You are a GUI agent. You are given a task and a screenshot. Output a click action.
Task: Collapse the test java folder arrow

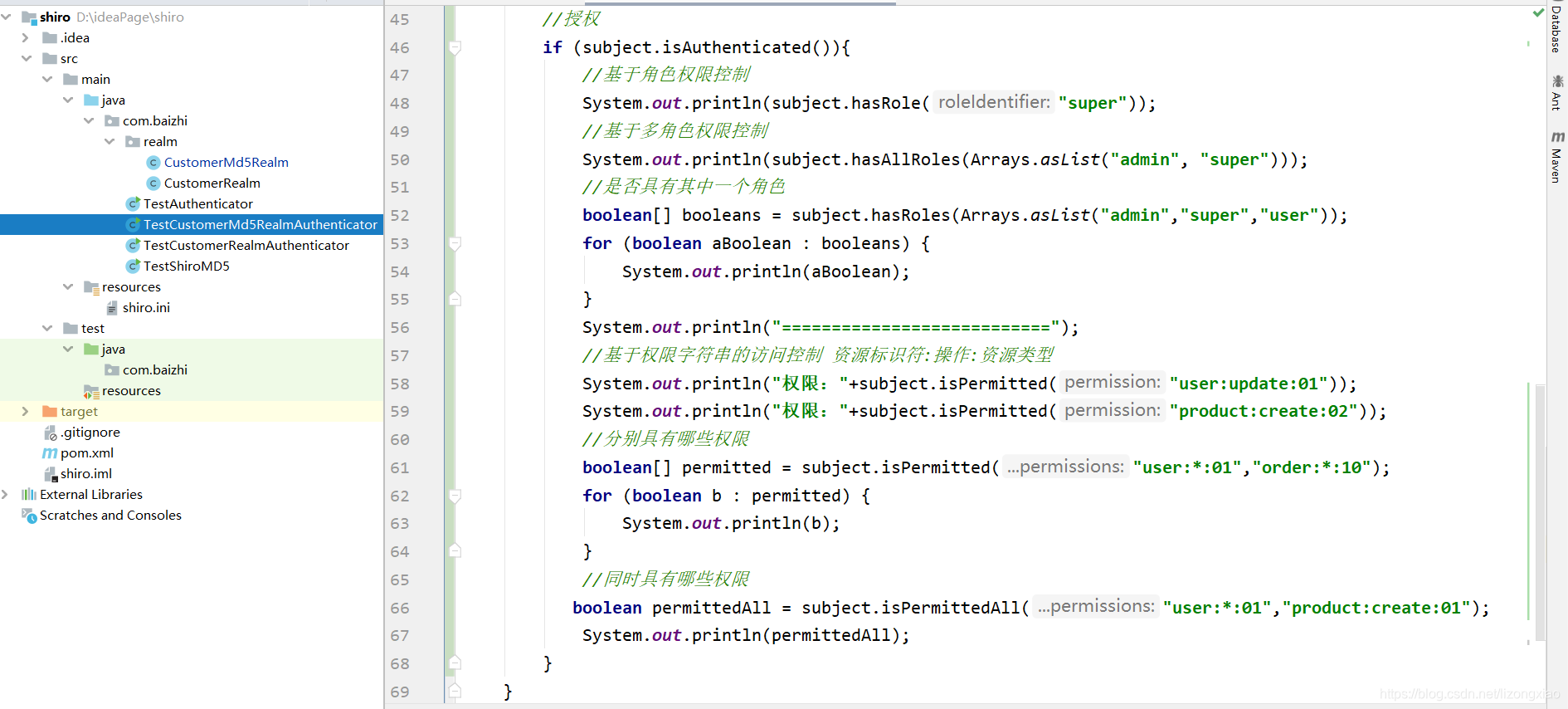pos(68,349)
